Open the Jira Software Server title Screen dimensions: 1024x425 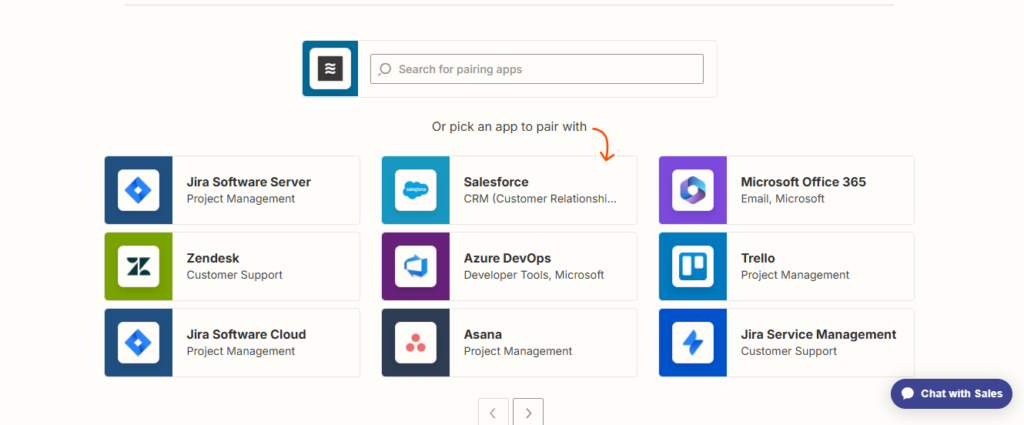pos(249,182)
